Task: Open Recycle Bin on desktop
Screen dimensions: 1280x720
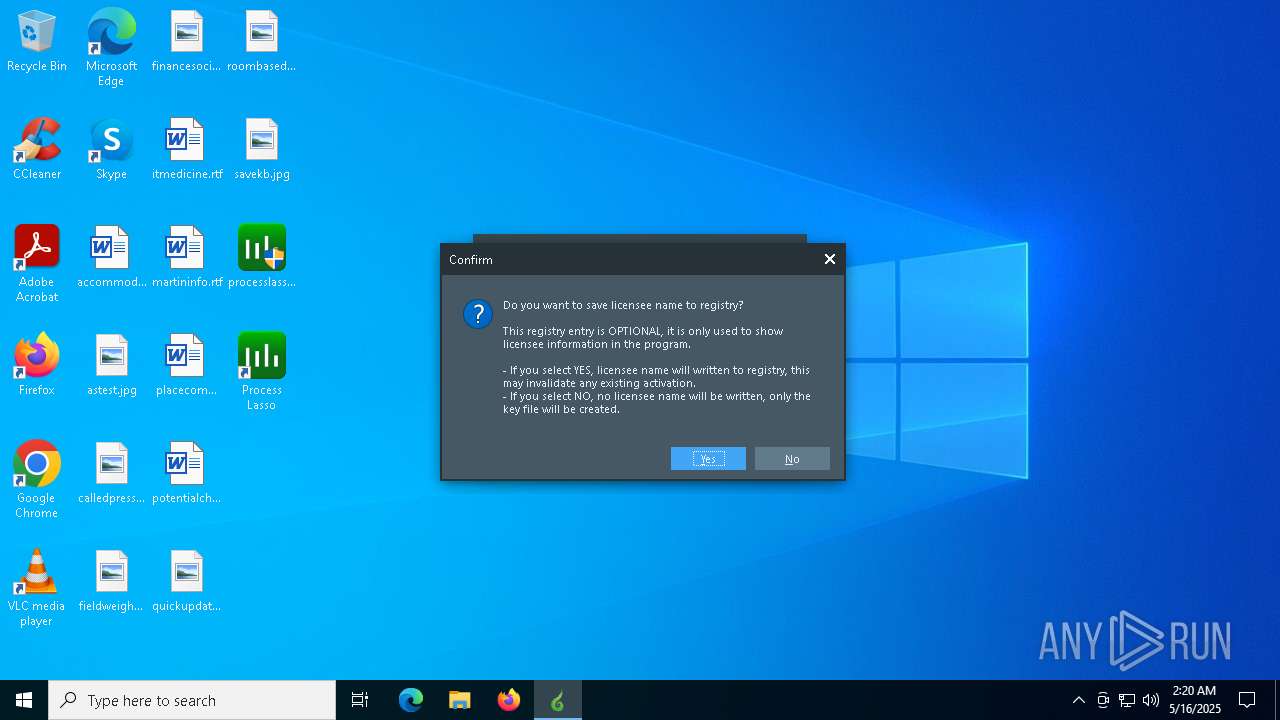Action: tap(37, 42)
